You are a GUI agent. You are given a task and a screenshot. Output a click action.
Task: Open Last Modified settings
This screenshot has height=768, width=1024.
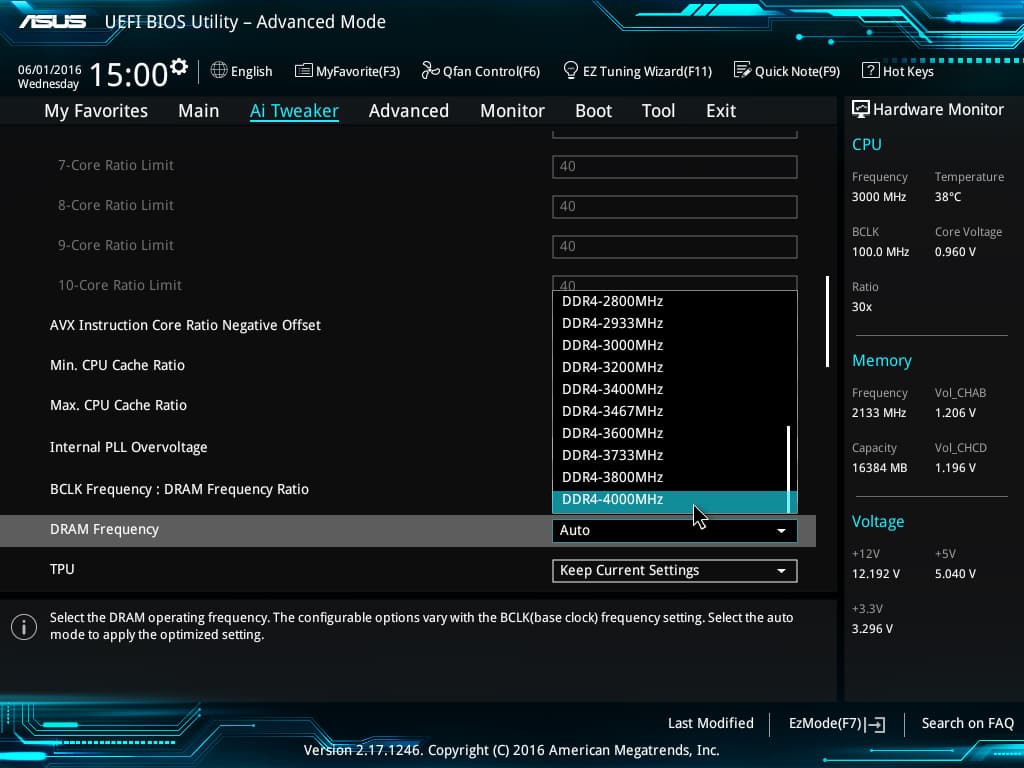(x=711, y=724)
